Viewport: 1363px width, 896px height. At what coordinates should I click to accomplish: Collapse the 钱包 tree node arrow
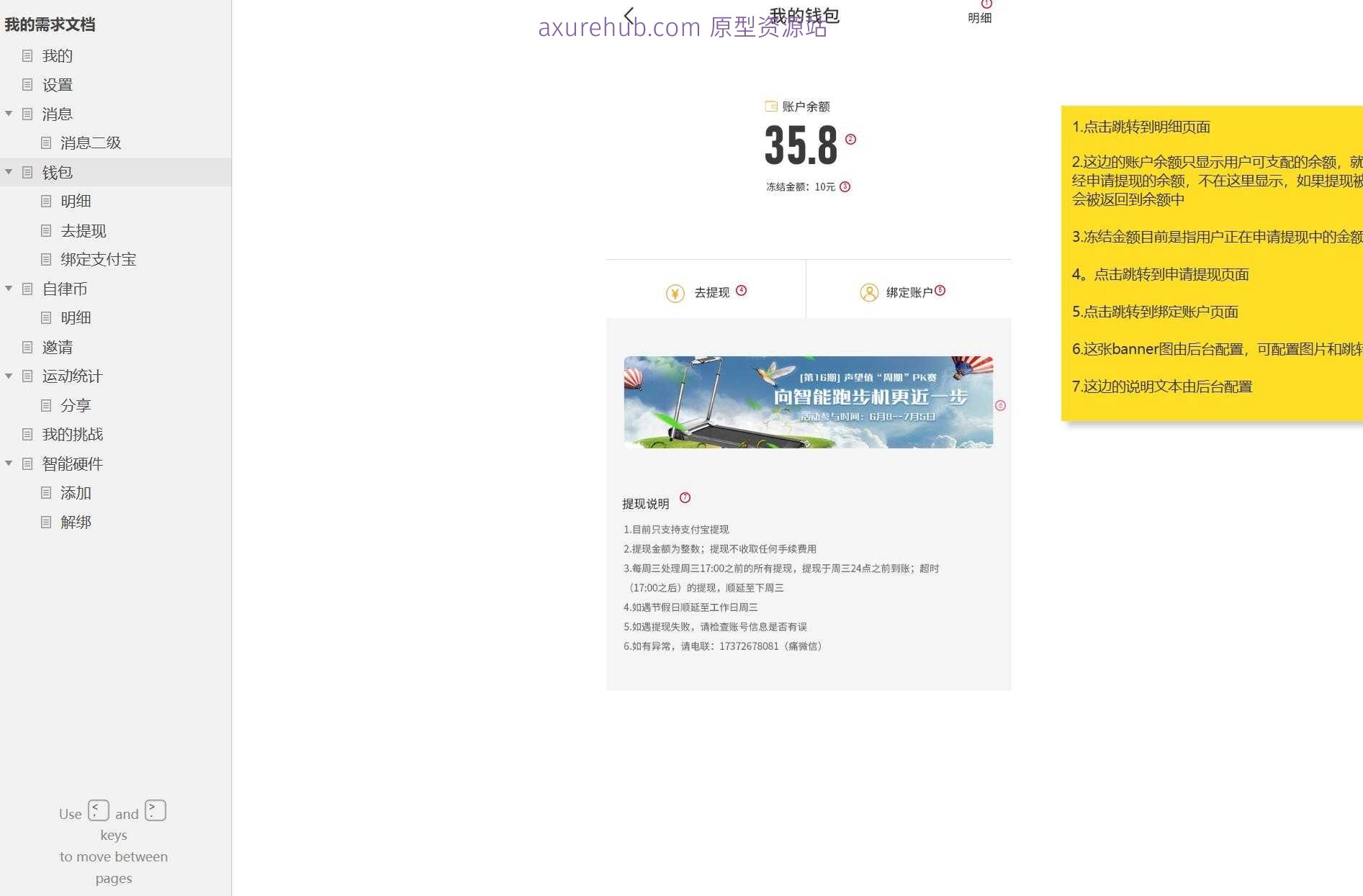pyautogui.click(x=9, y=172)
